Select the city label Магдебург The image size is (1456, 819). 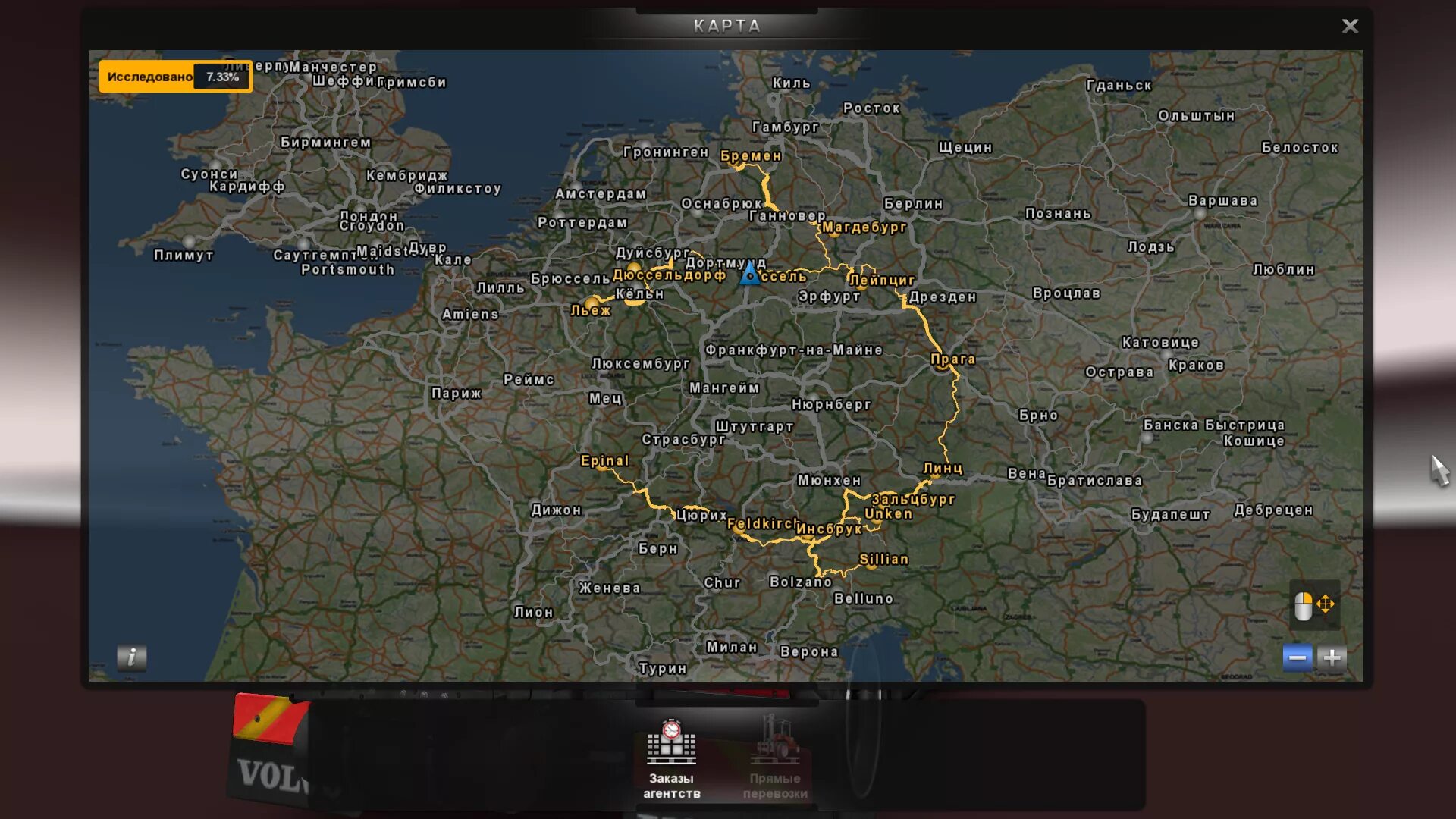pyautogui.click(x=864, y=227)
